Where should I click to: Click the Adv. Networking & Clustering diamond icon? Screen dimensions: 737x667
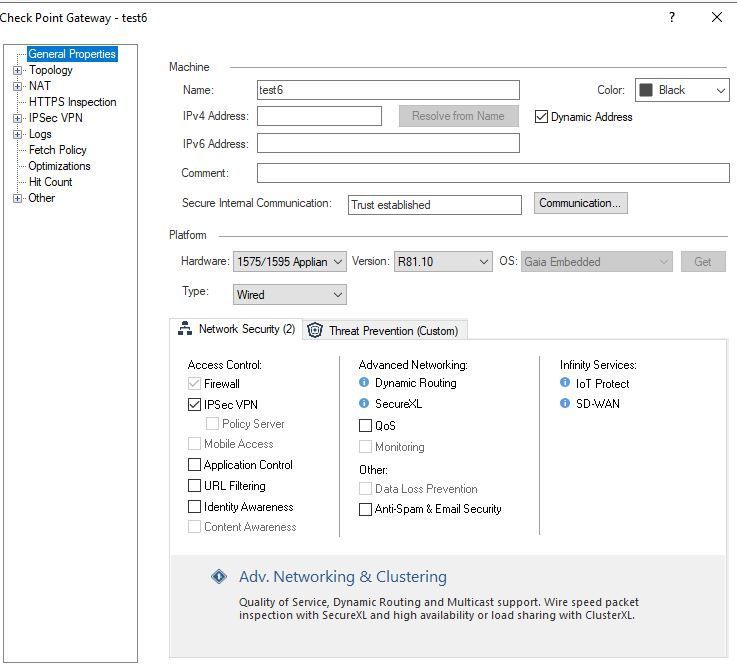point(219,577)
